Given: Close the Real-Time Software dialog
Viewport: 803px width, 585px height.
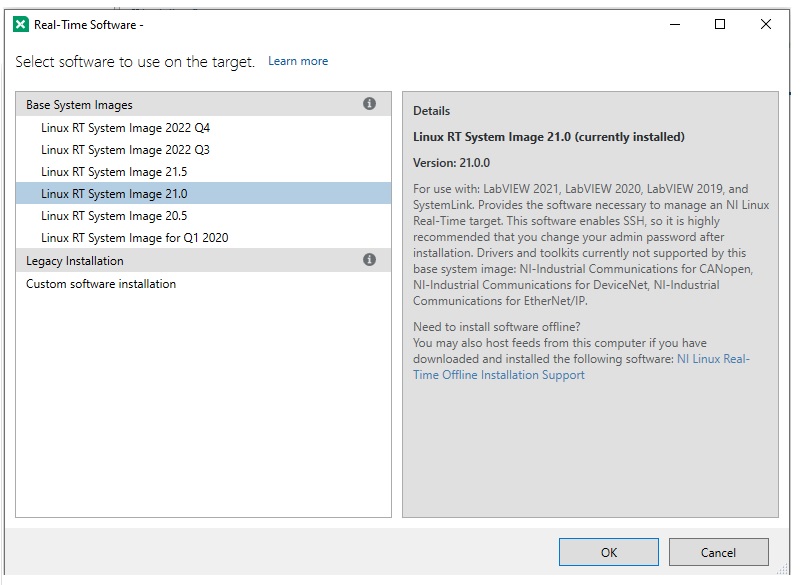Looking at the screenshot, I should click(x=767, y=25).
